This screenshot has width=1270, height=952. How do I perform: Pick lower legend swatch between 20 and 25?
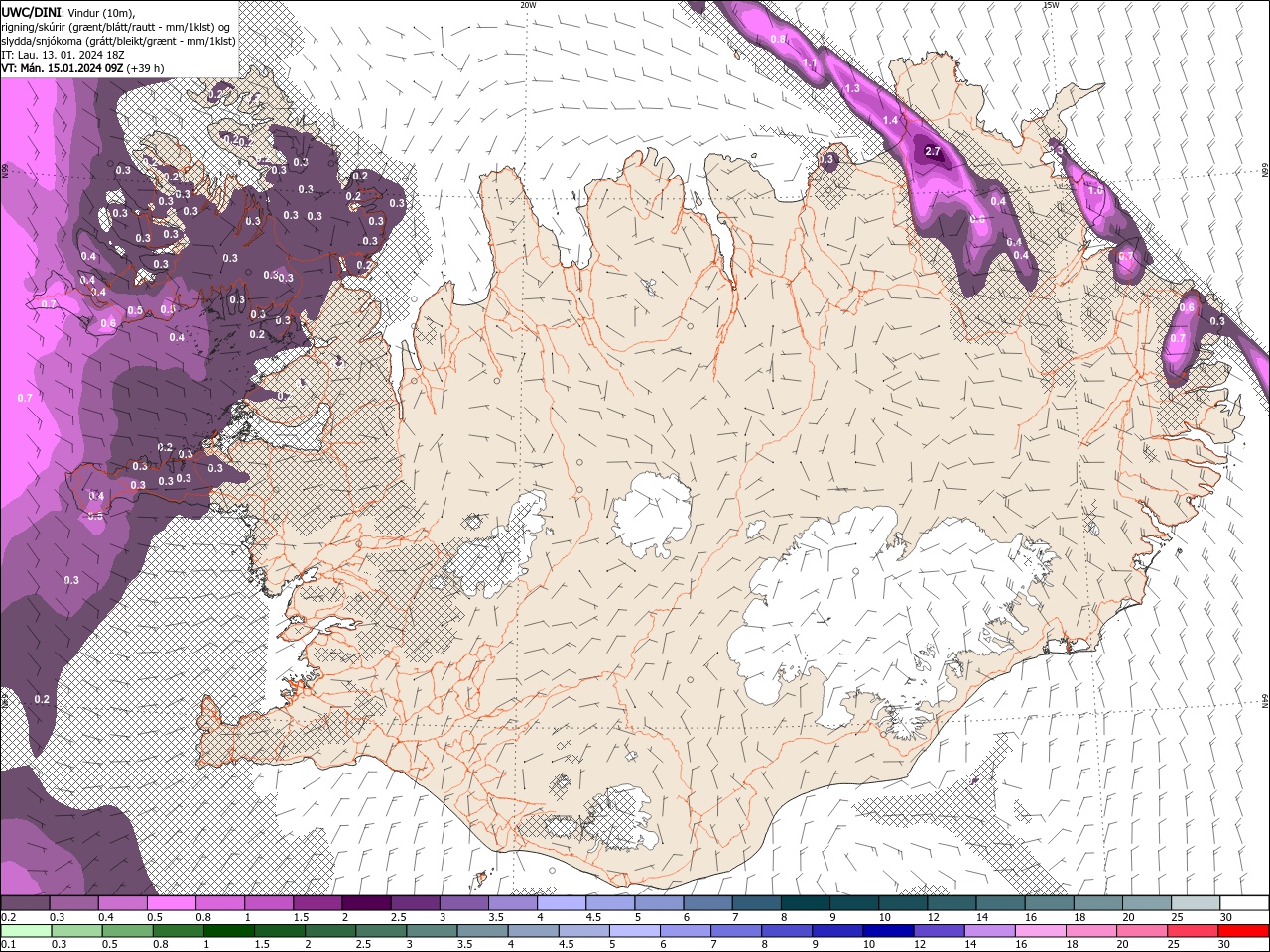(x=1140, y=931)
